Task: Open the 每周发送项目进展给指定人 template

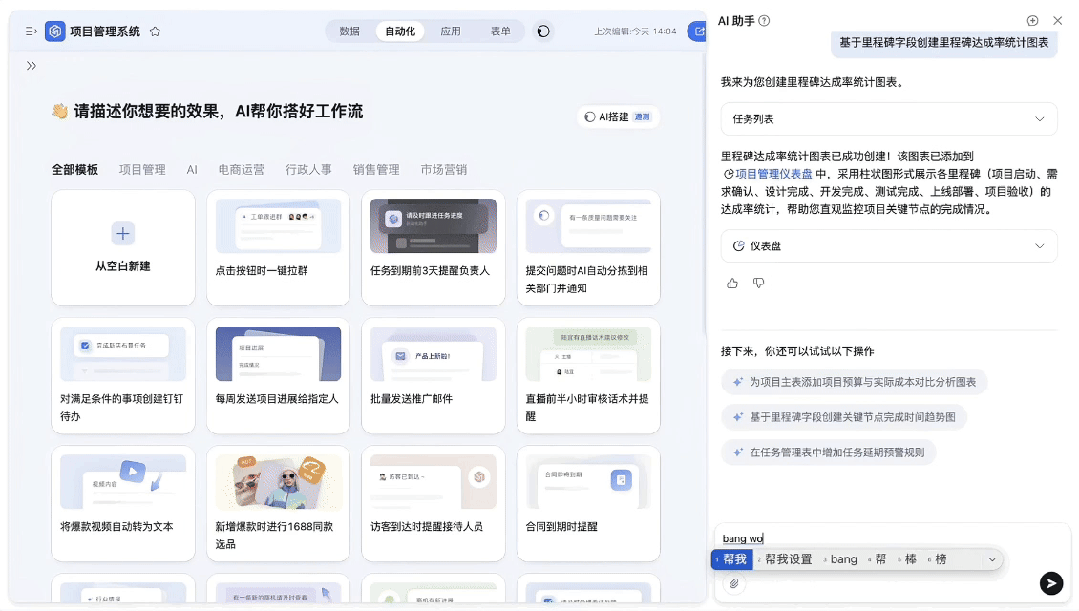Action: [x=277, y=376]
